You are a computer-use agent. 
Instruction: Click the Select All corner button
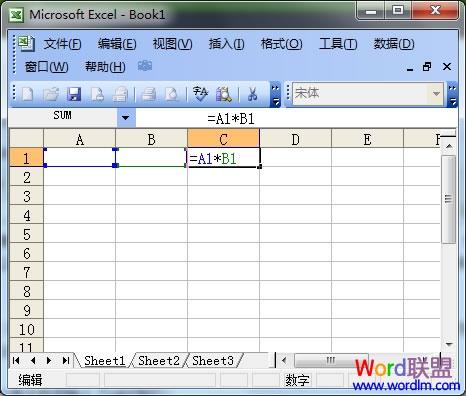tap(27, 139)
